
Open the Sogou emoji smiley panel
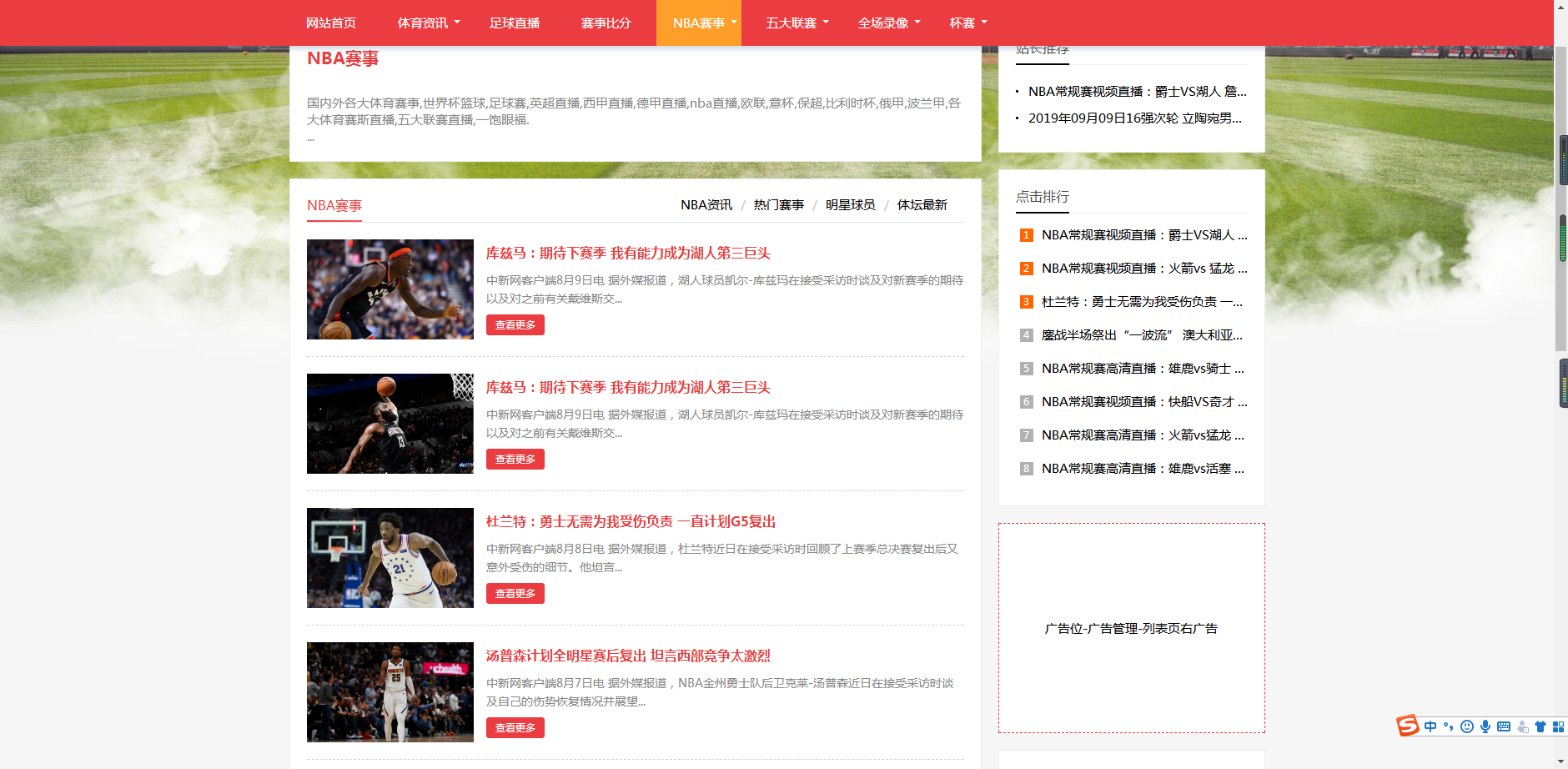1467,726
